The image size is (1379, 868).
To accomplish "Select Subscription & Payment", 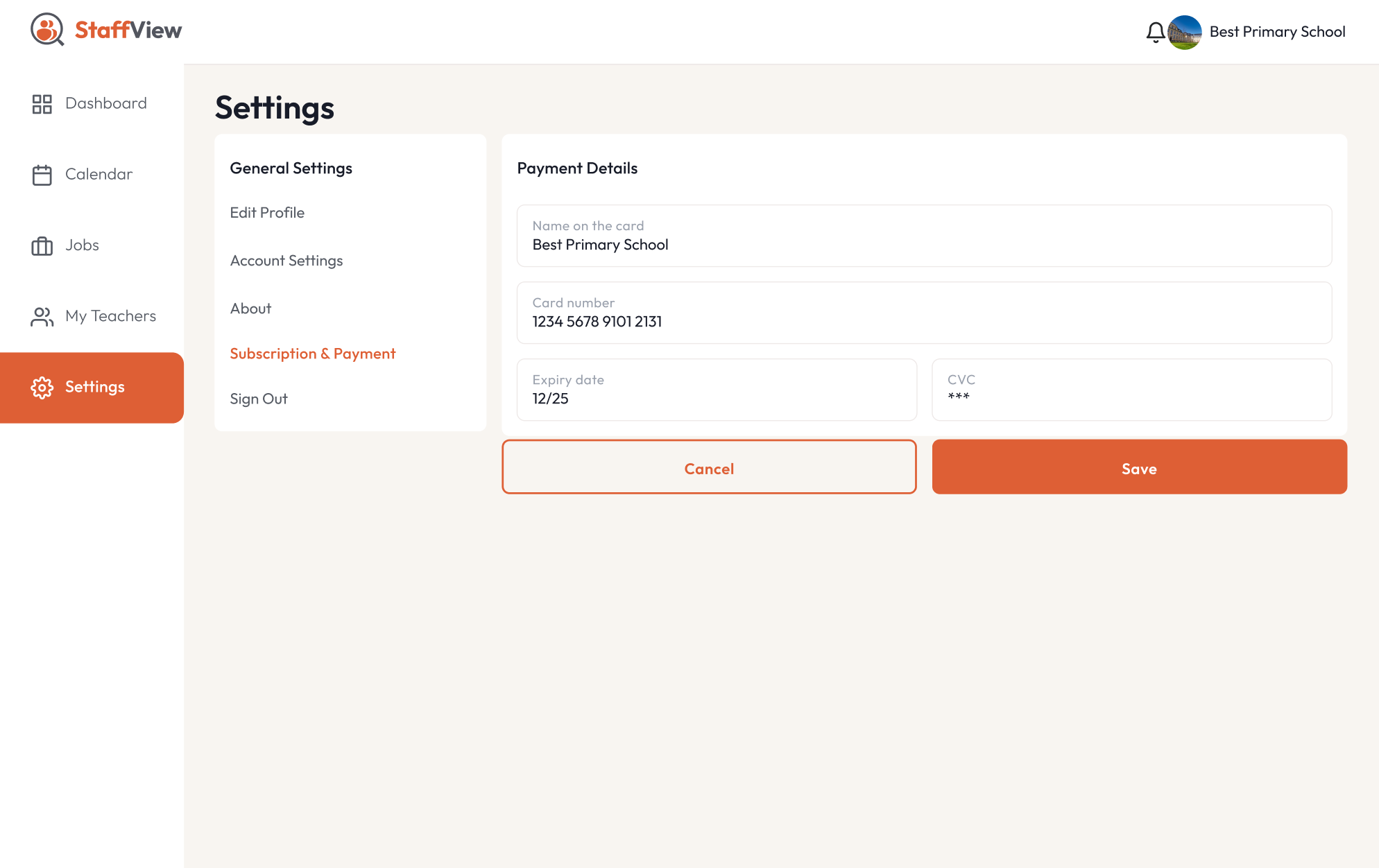I will pos(312,354).
